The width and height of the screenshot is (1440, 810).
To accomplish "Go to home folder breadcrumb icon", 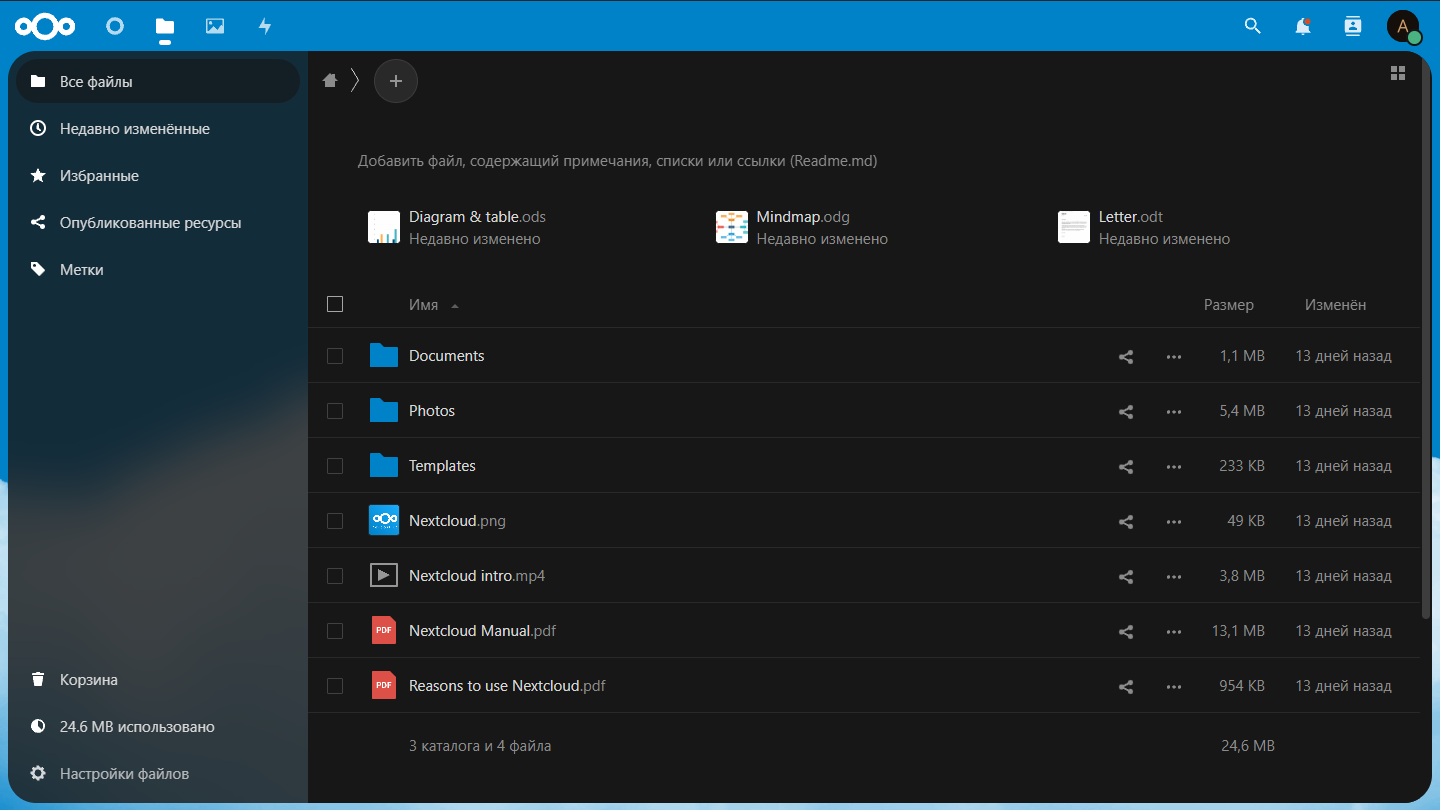I will (330, 81).
